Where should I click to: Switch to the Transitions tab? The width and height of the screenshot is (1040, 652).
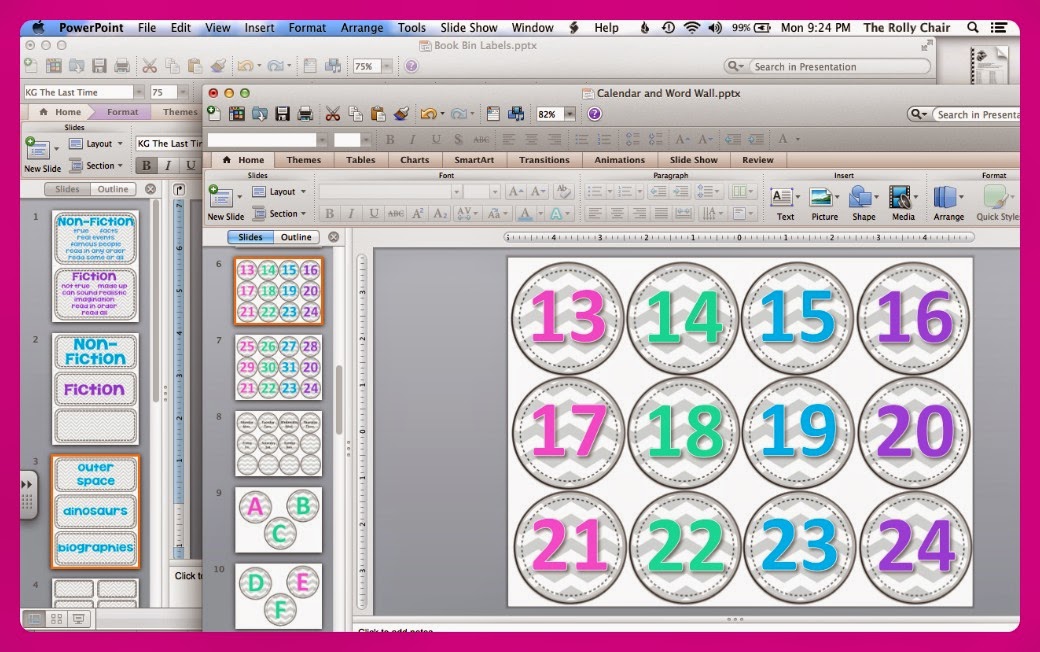544,160
